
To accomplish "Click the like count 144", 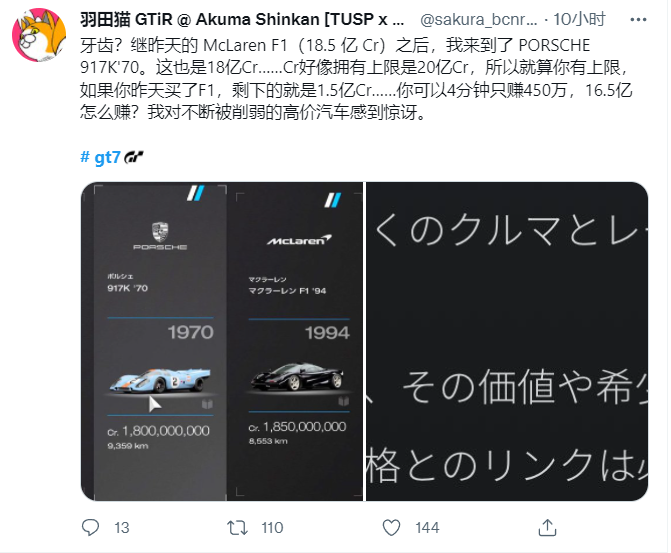I will [427, 528].
